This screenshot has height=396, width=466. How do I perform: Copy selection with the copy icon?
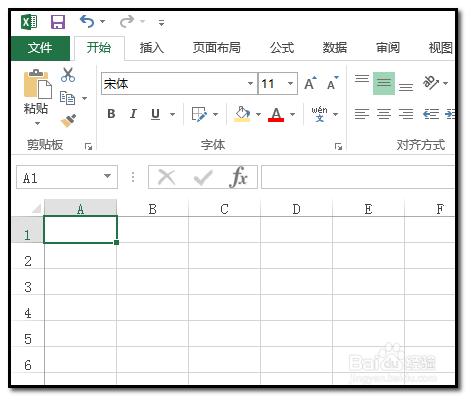[67, 98]
